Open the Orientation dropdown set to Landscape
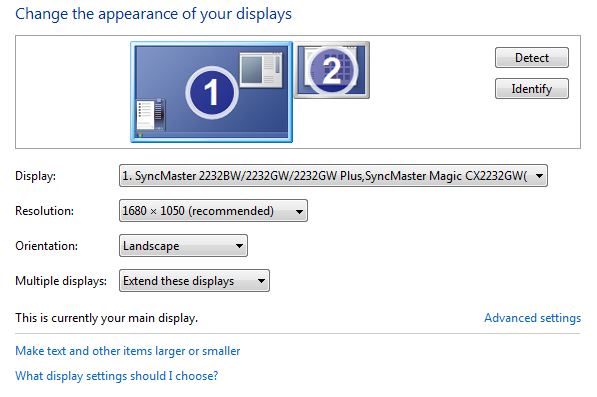 (183, 246)
